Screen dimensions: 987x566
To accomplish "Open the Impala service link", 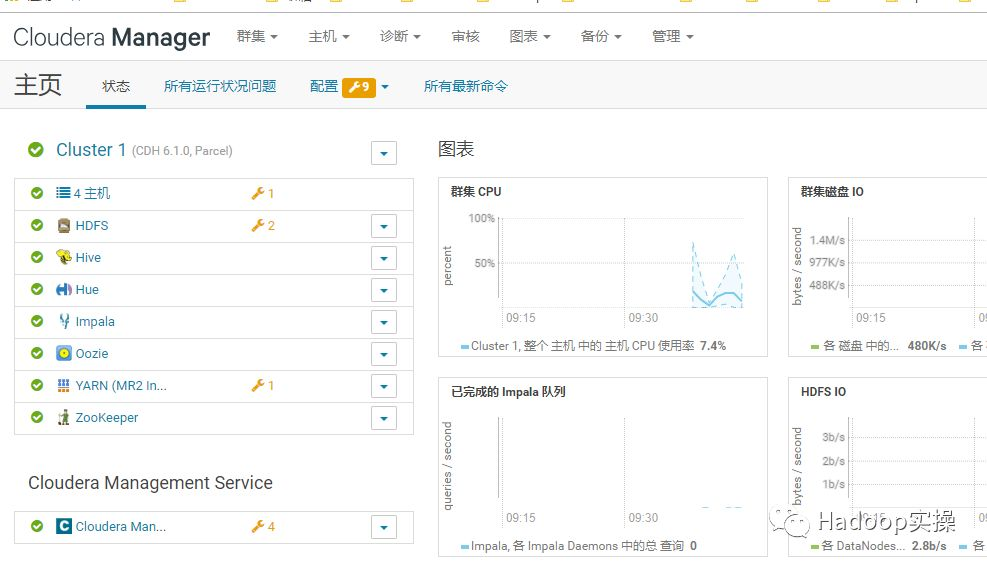I will coord(95,322).
